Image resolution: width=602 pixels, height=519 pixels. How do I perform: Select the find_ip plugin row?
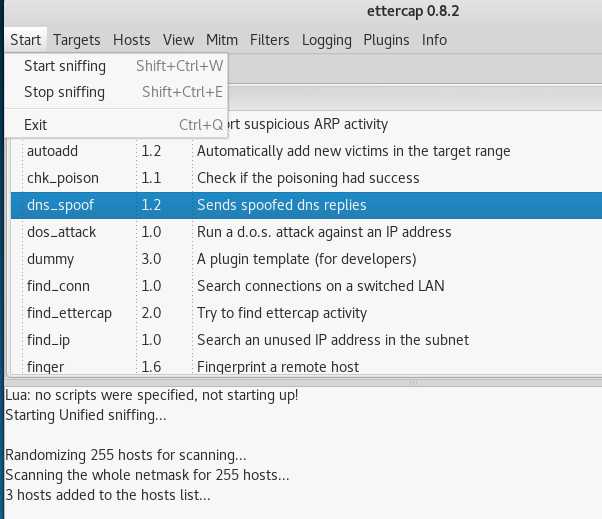pos(306,340)
